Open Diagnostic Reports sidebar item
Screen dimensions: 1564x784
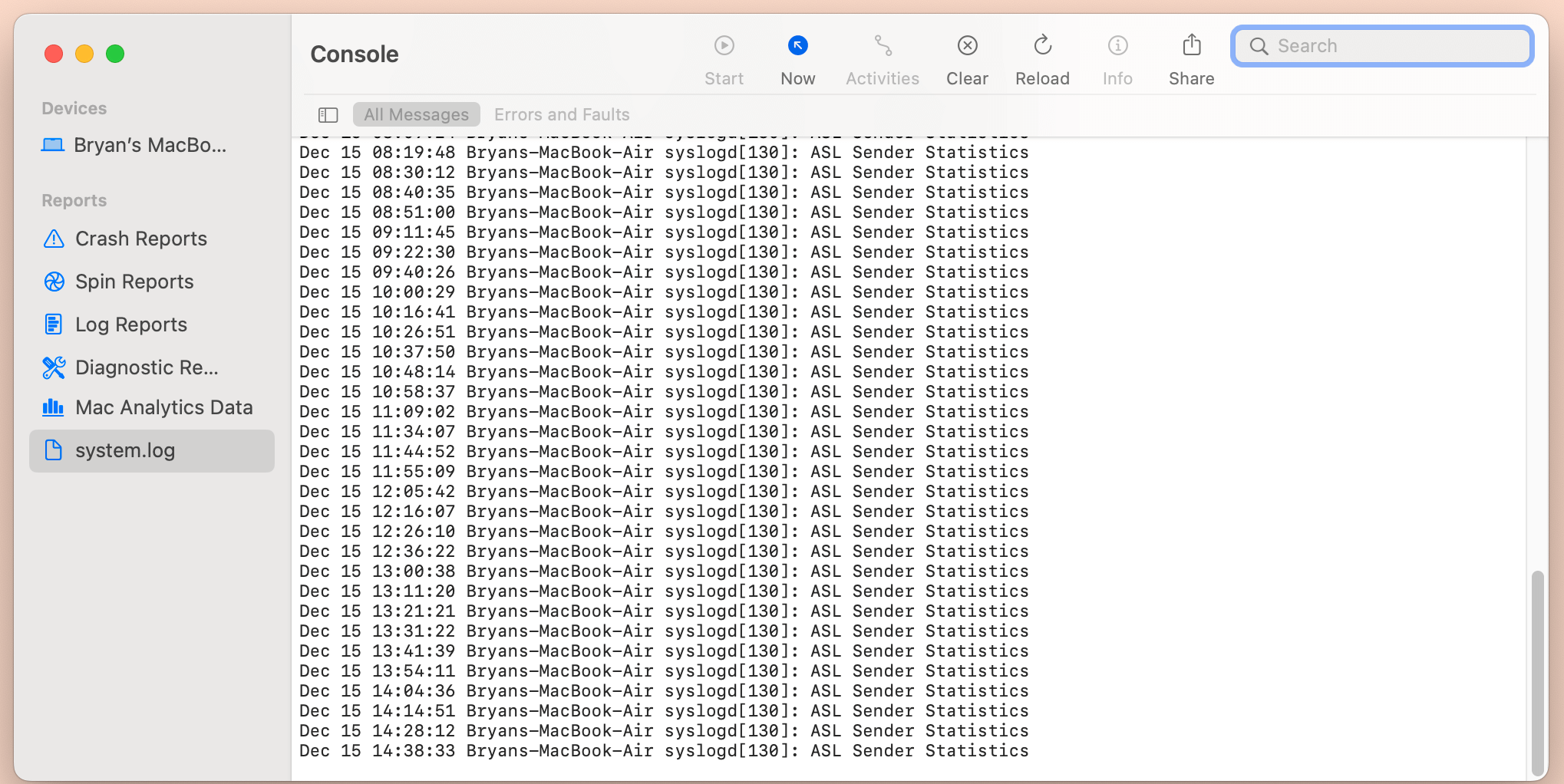pyautogui.click(x=147, y=367)
